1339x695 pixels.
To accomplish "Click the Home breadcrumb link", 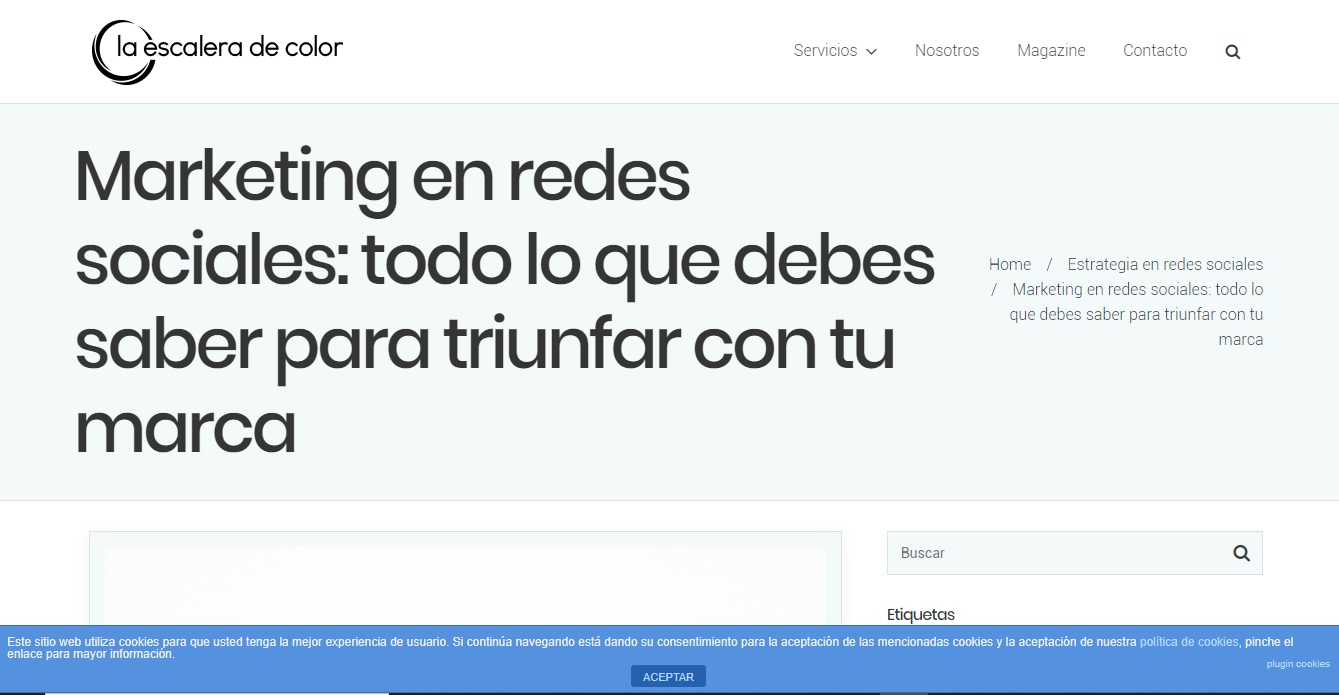I will 1009,264.
